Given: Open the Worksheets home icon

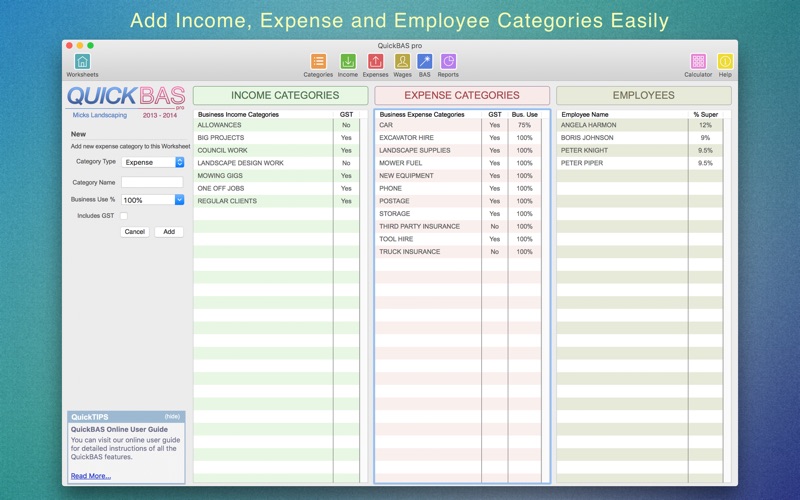Looking at the screenshot, I should (82, 62).
